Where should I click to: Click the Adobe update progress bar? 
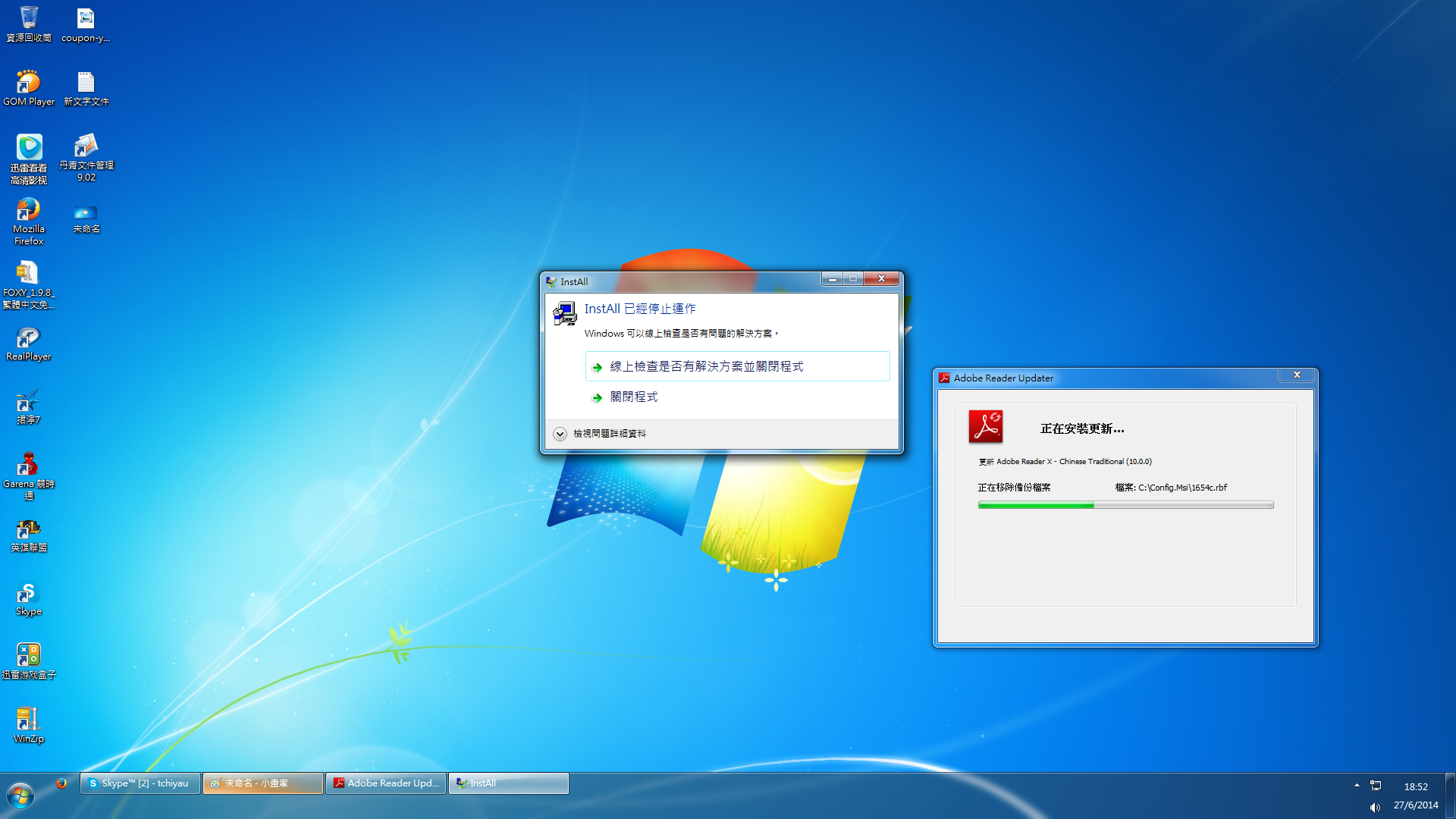coord(1125,505)
